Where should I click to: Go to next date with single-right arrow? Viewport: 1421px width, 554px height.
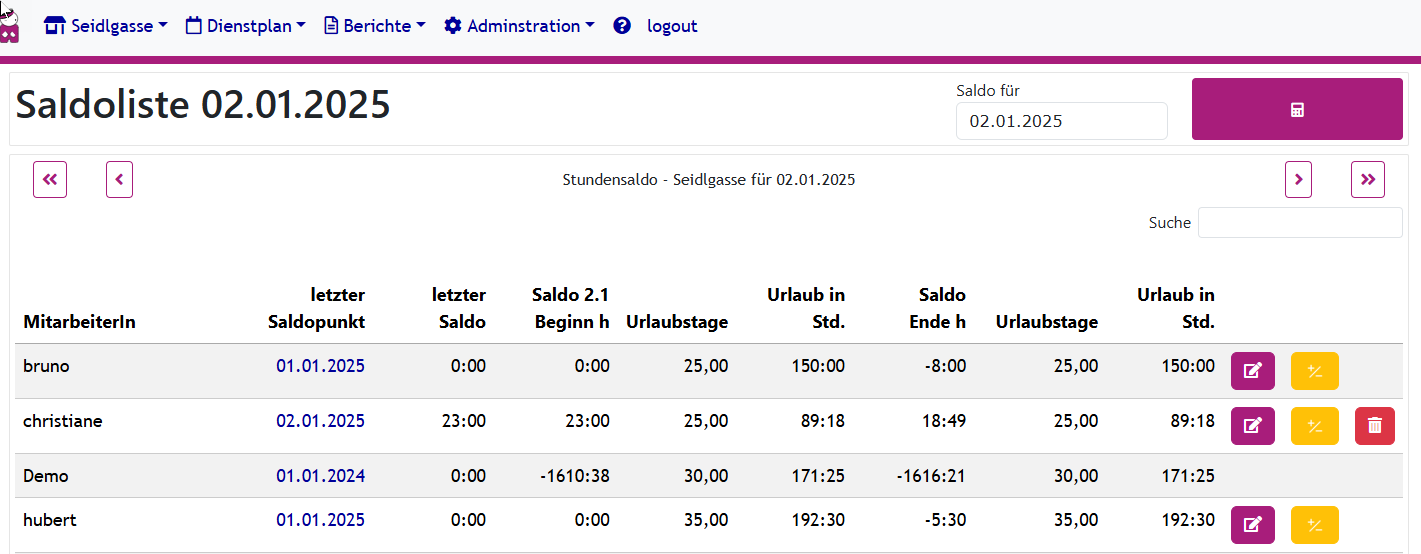[1298, 180]
